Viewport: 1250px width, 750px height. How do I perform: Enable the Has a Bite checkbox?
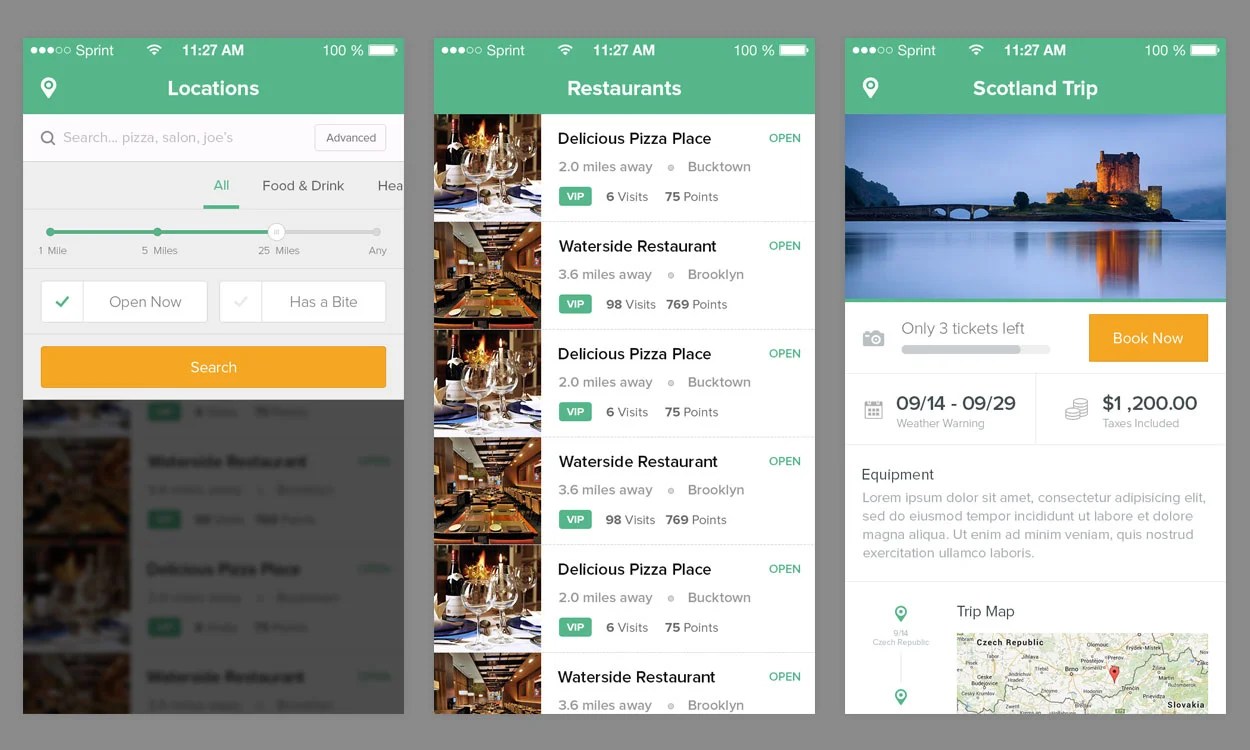tap(240, 301)
